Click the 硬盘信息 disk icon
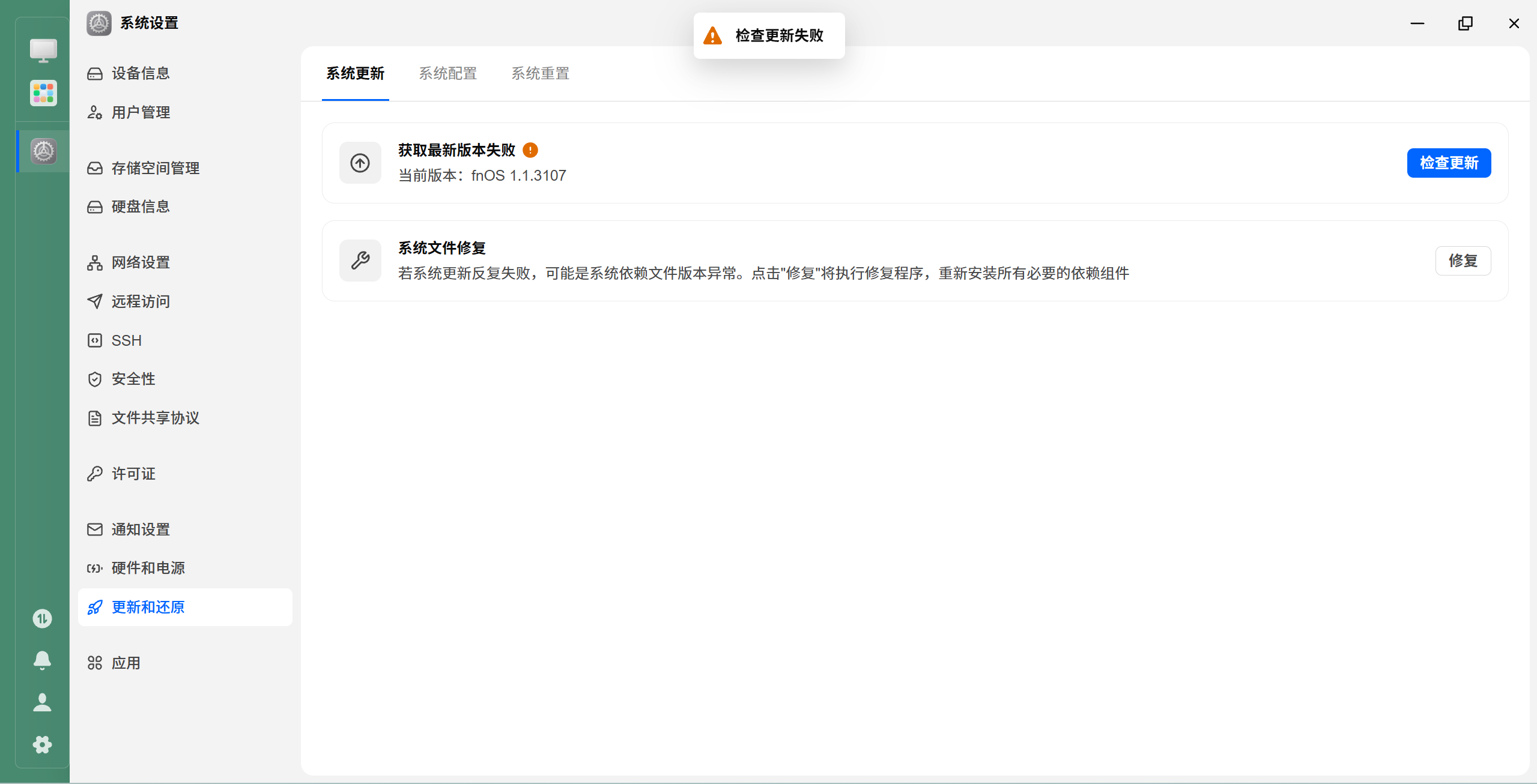Viewport: 1537px width, 784px height. [95, 207]
